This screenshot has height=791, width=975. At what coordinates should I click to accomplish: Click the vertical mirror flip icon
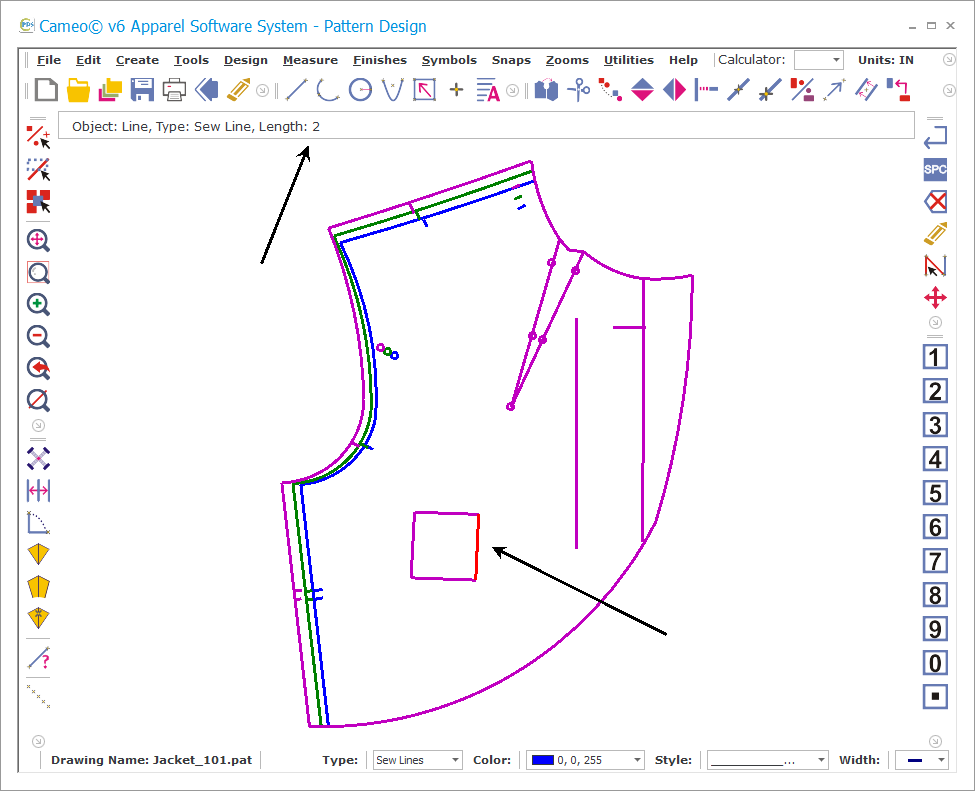(642, 90)
